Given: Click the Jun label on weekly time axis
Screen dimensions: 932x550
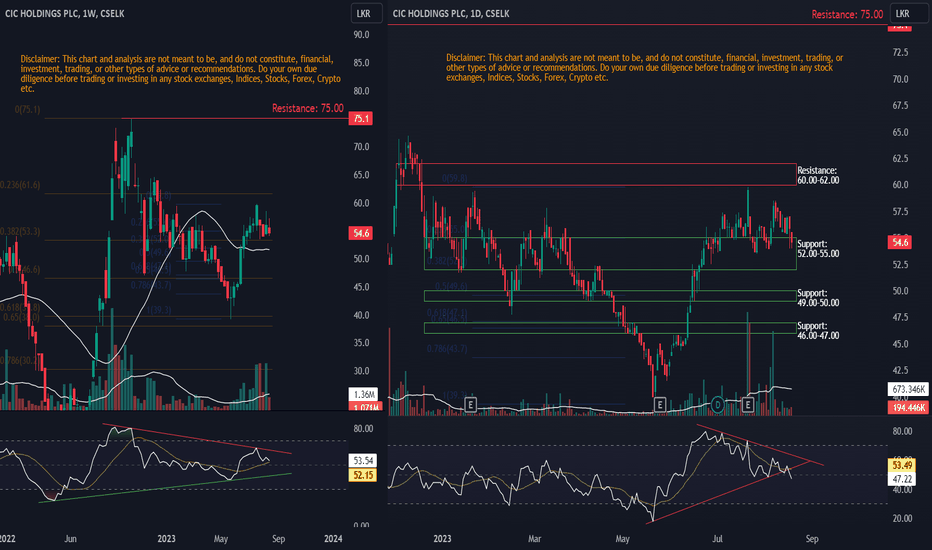Looking at the screenshot, I should tap(70, 539).
